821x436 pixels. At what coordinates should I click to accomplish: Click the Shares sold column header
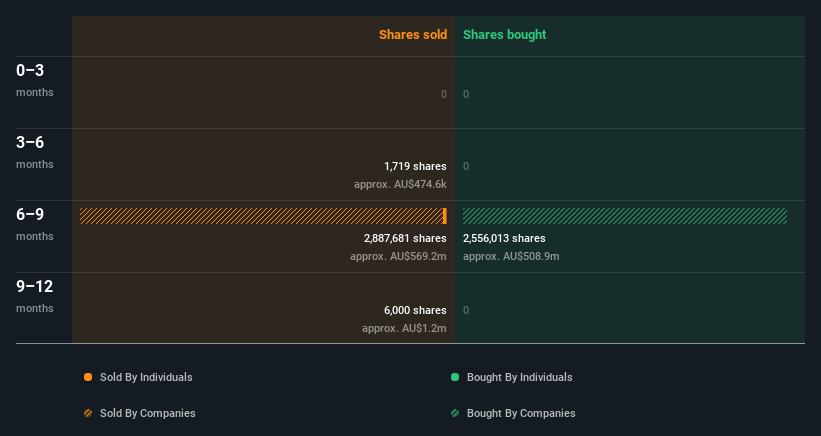click(413, 35)
